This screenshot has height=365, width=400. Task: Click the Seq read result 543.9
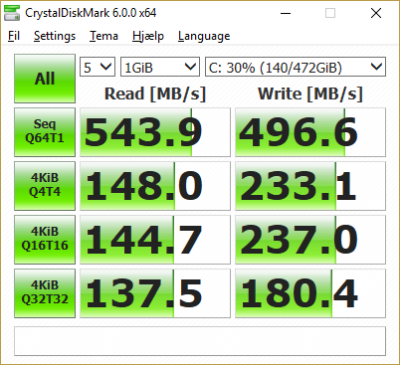pyautogui.click(x=155, y=132)
